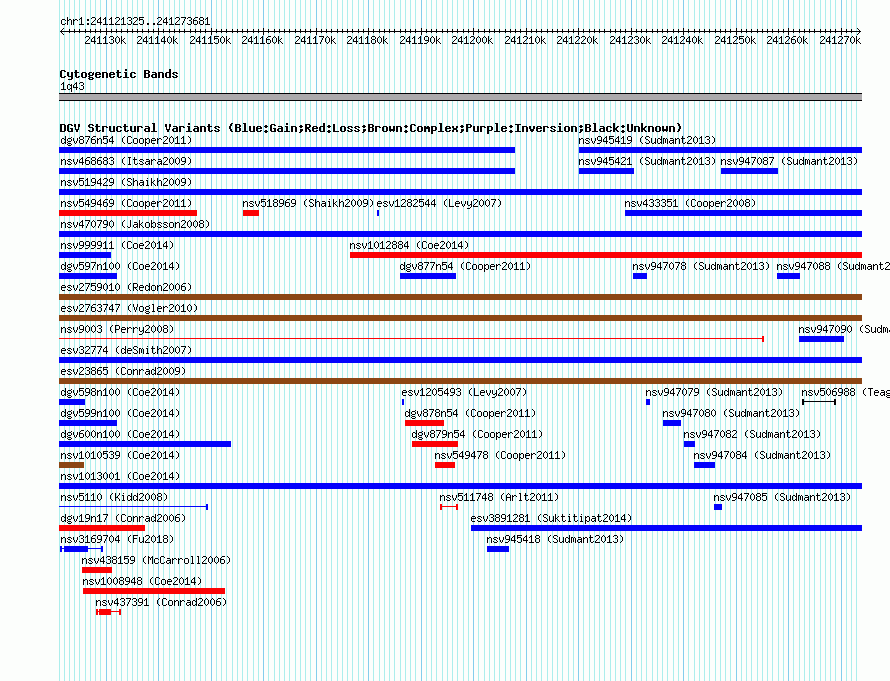
Task: Click the 241270k ruler tick label
Action: (840, 40)
